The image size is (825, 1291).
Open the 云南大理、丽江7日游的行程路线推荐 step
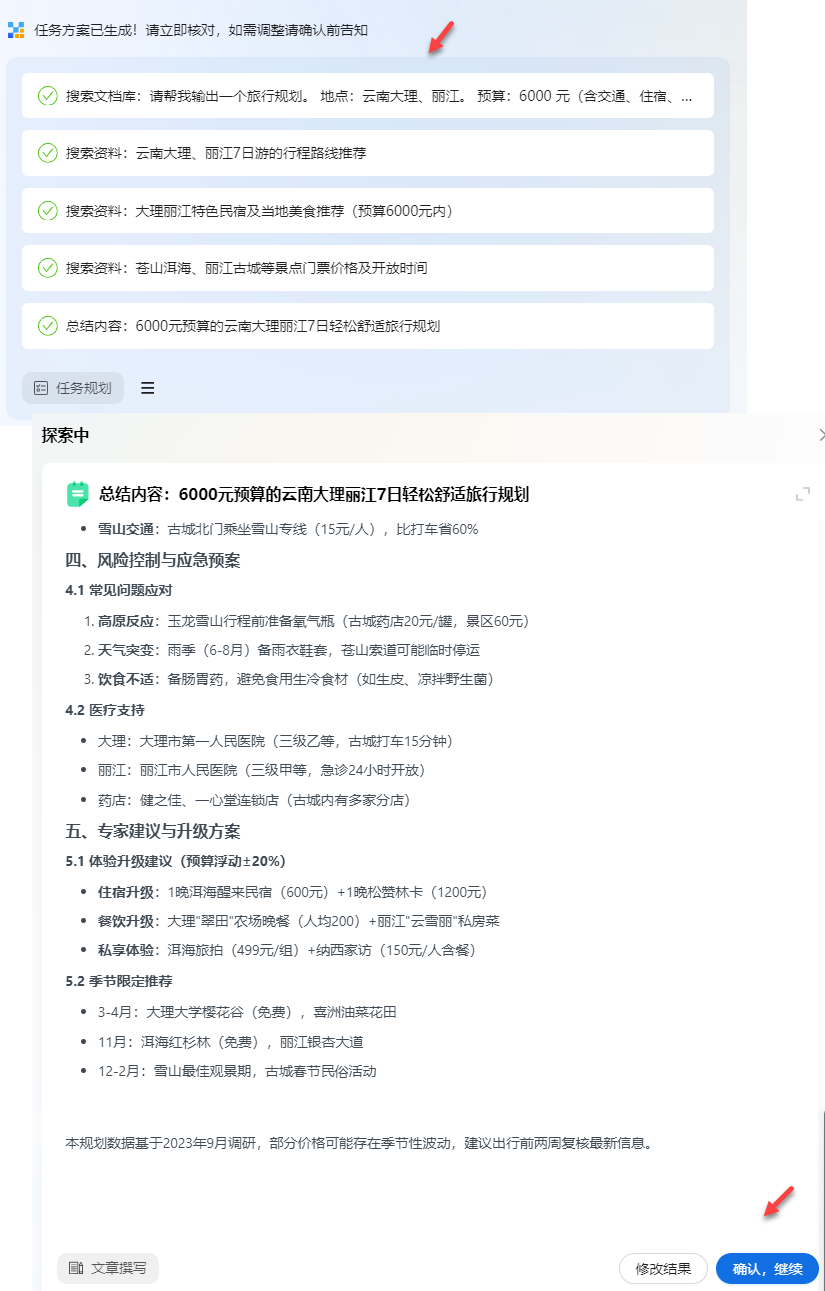click(368, 153)
